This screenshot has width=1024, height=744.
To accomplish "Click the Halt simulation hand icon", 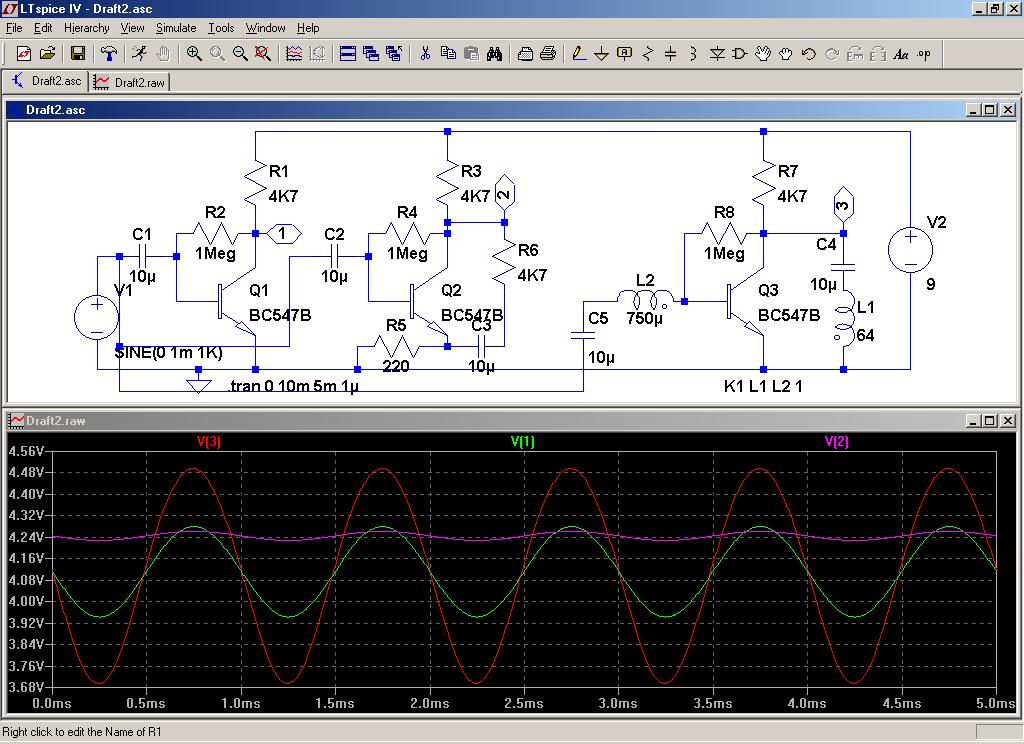I will click(x=163, y=54).
